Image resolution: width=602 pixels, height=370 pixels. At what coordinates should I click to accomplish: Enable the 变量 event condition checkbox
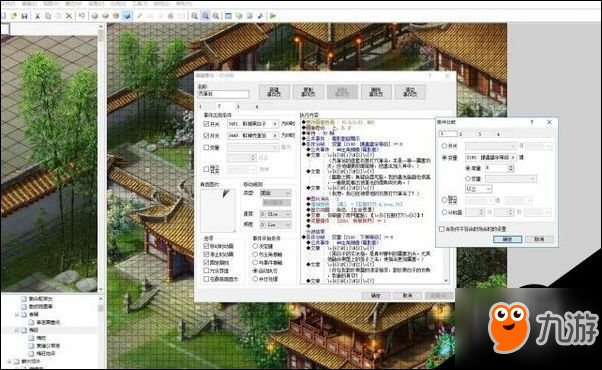pos(206,147)
